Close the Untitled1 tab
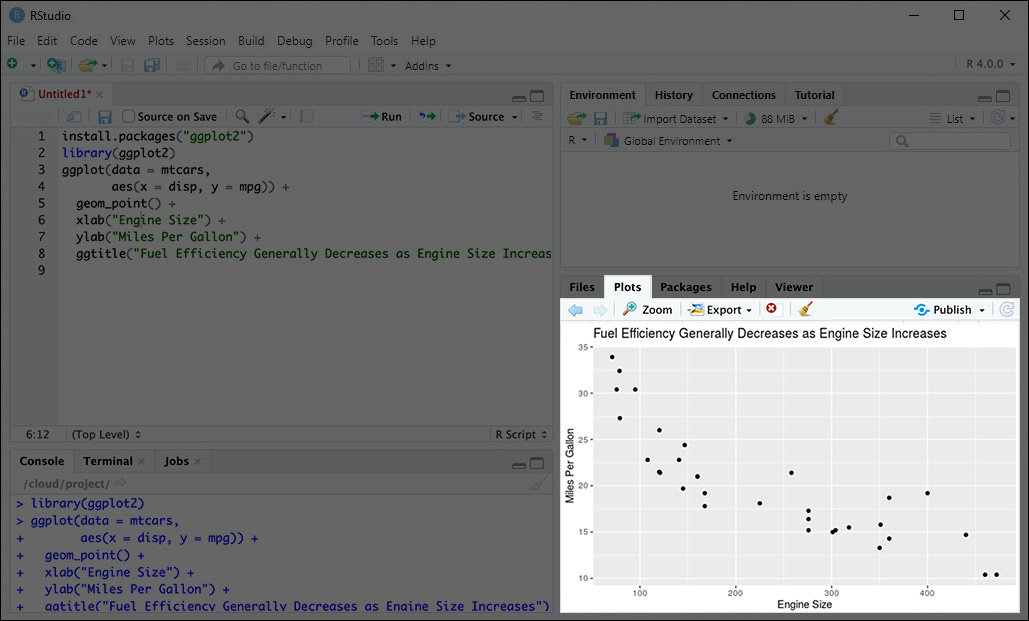Viewport: 1029px width, 621px height. coord(100,95)
